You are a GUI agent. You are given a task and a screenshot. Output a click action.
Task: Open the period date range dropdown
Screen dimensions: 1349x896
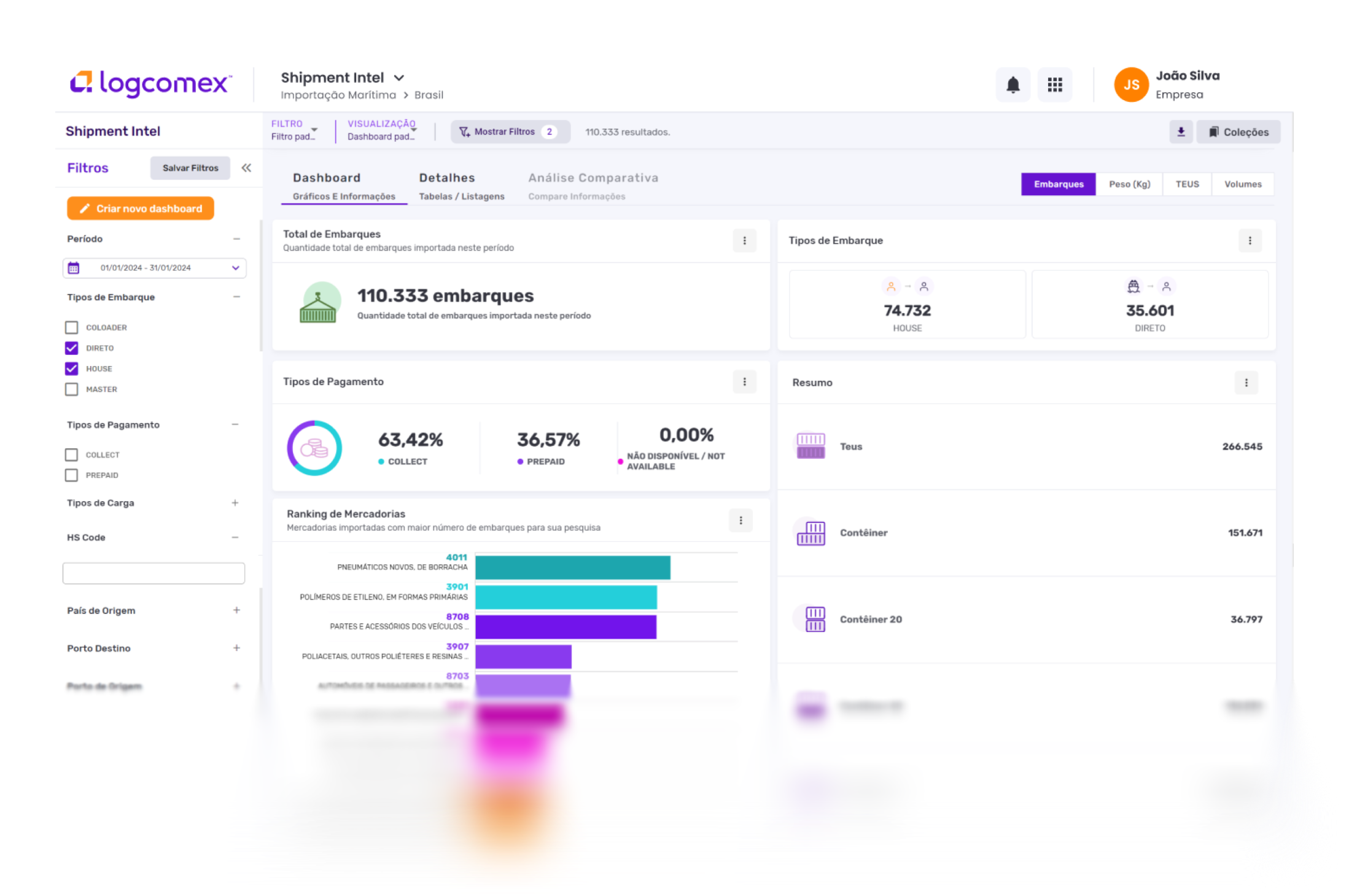[x=155, y=268]
